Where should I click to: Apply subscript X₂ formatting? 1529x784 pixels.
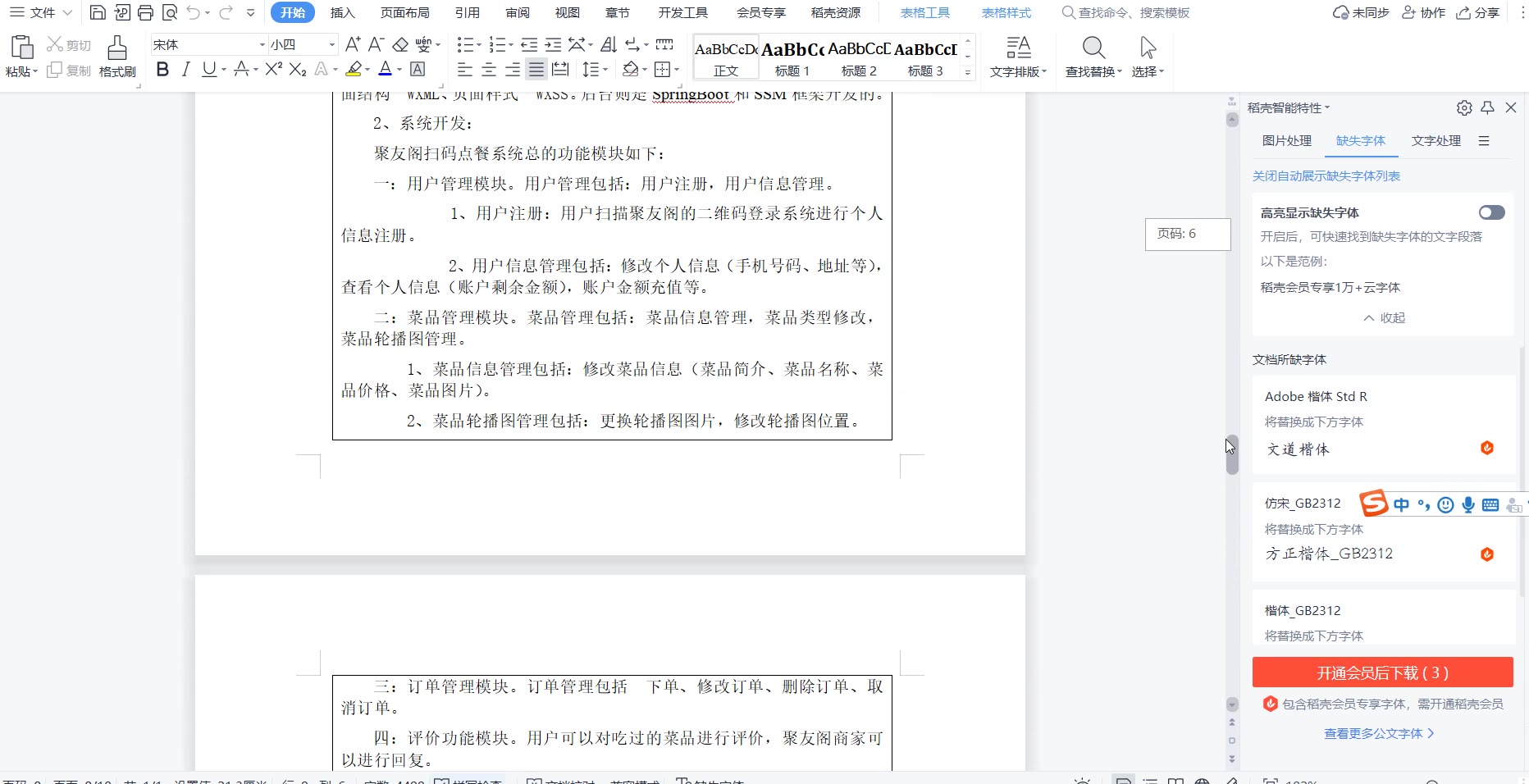click(298, 70)
